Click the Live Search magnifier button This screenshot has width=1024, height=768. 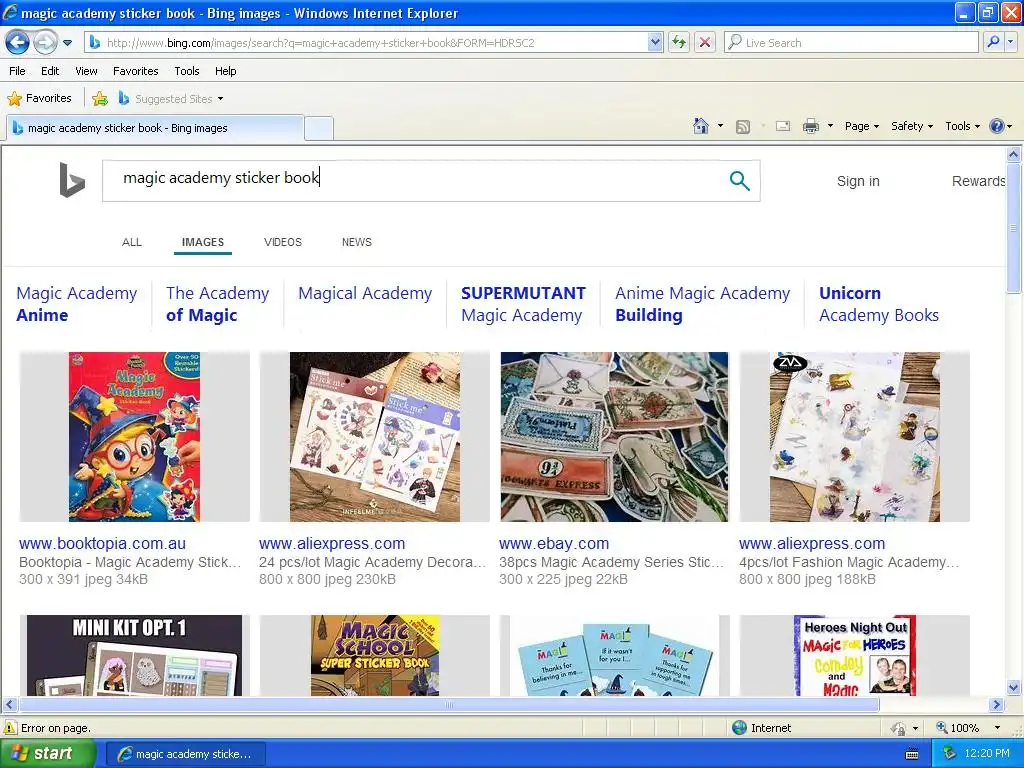point(993,43)
